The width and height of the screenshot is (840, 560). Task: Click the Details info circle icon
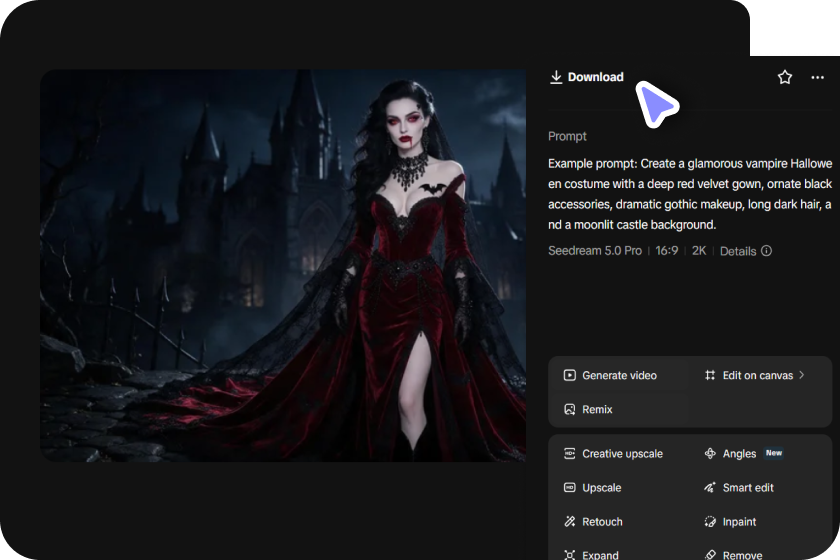(x=767, y=251)
